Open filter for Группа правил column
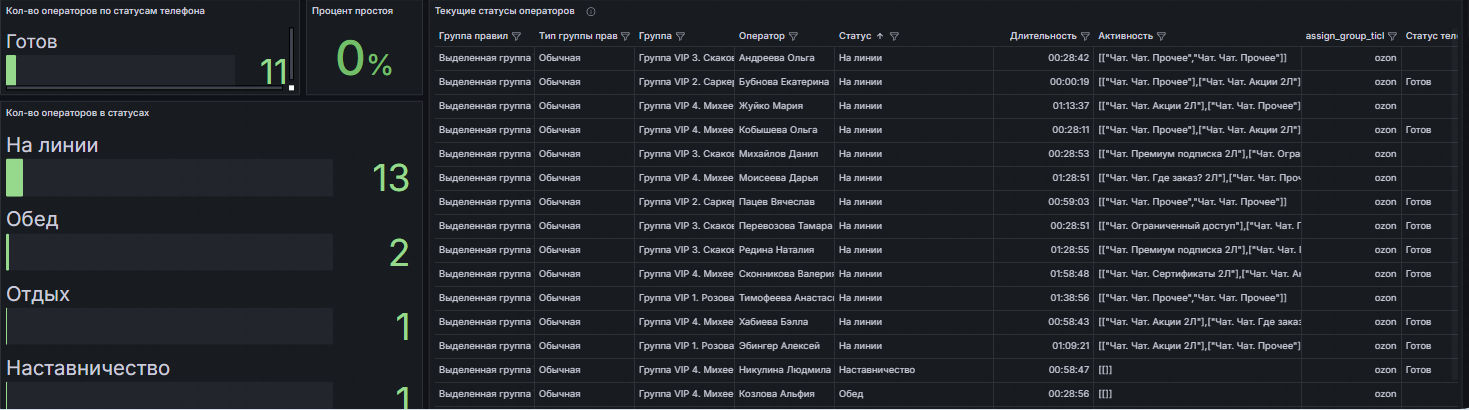Viewport: 1469px width, 410px height. [517, 36]
